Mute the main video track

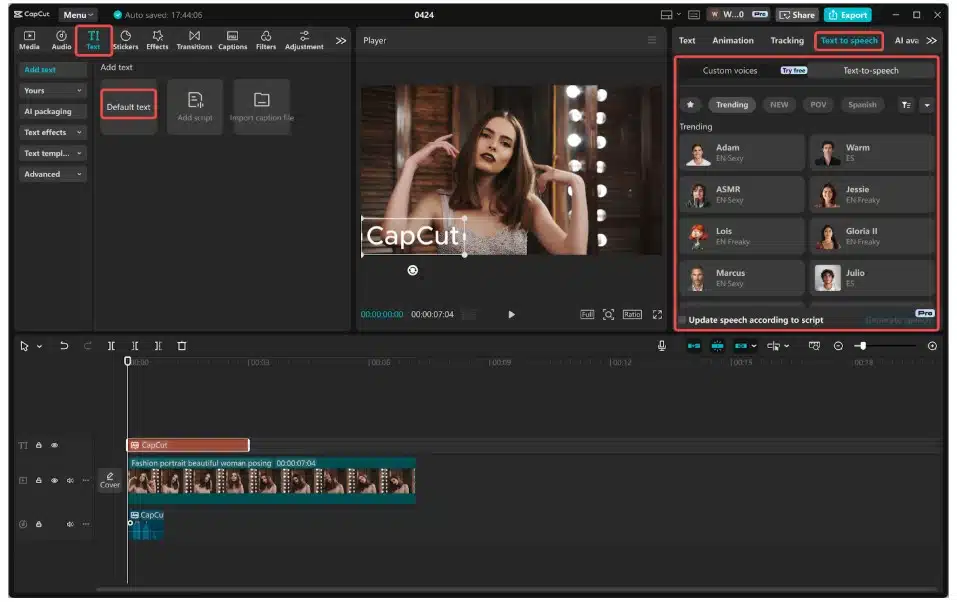(x=70, y=480)
